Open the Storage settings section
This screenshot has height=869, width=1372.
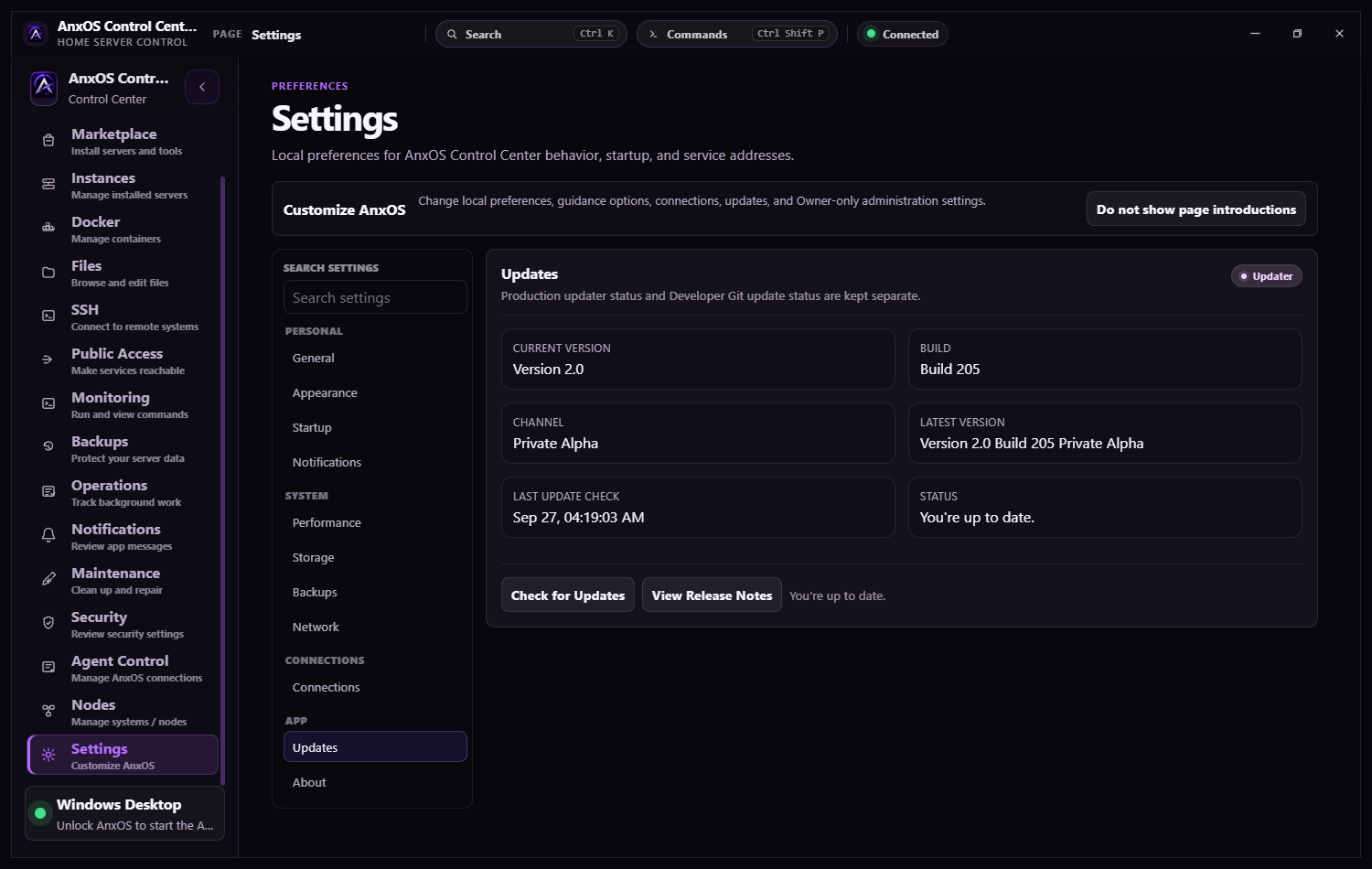tap(375, 558)
